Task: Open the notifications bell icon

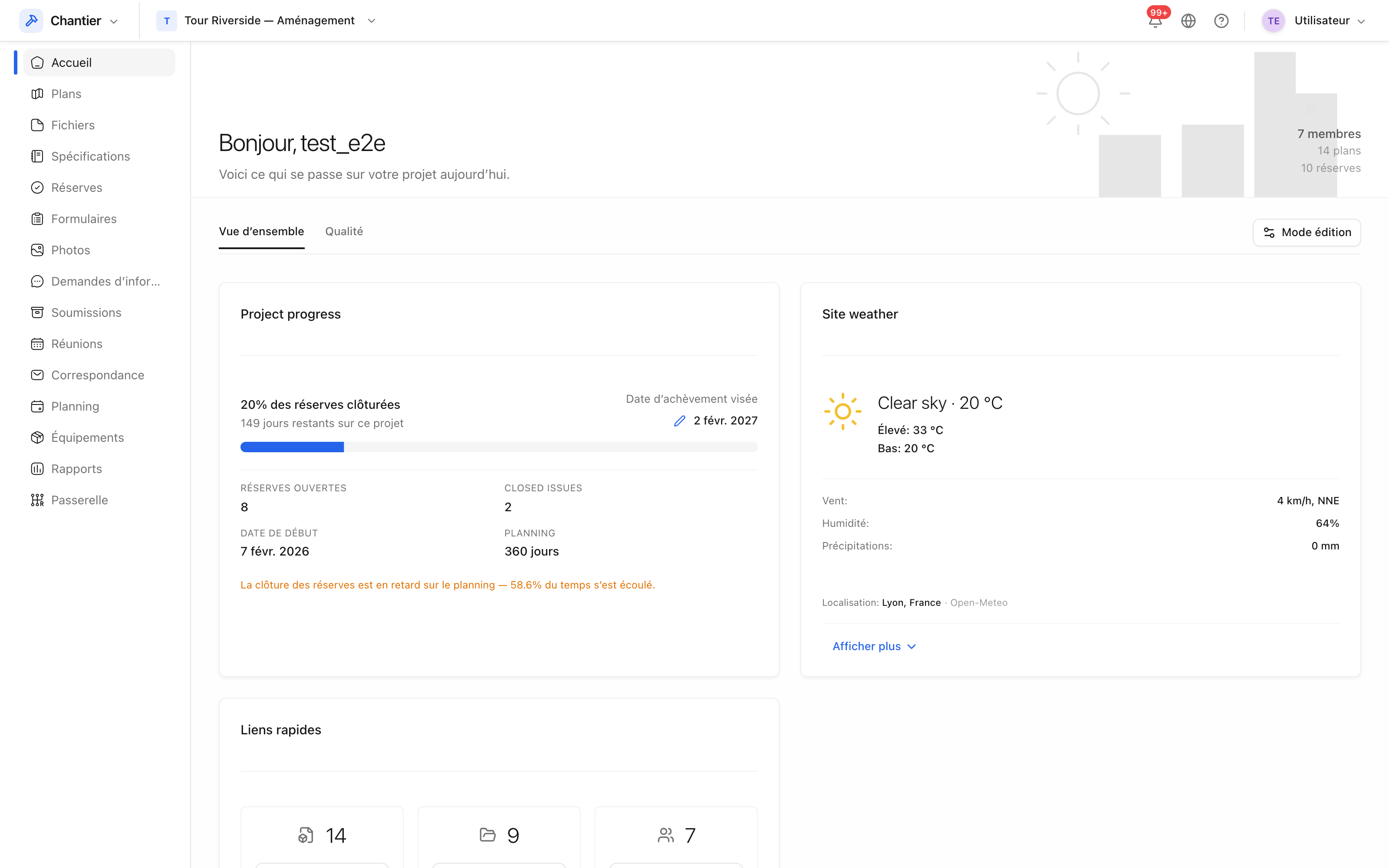Action: point(1155,21)
